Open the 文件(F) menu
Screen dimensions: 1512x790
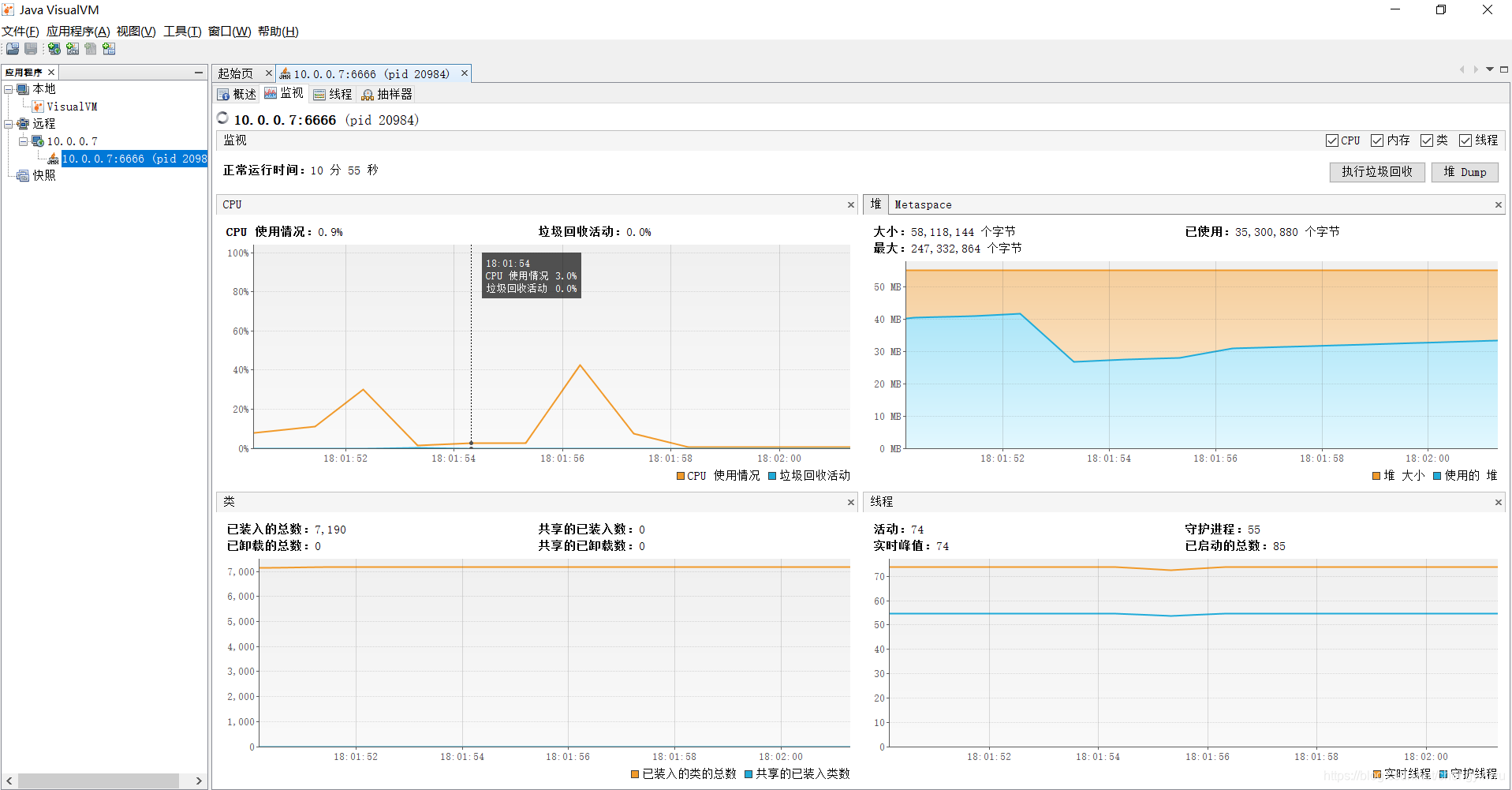(x=21, y=32)
